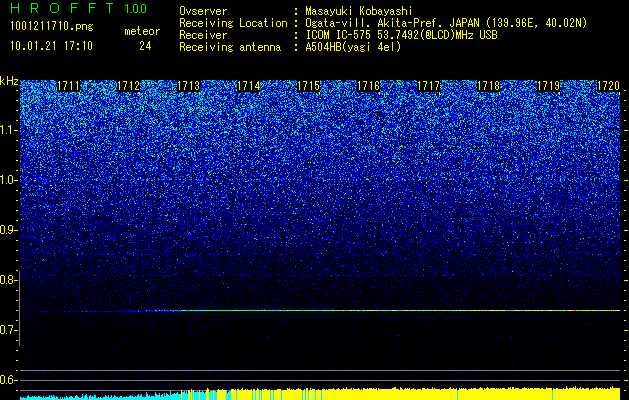Click the 1713 time marker

(189, 86)
